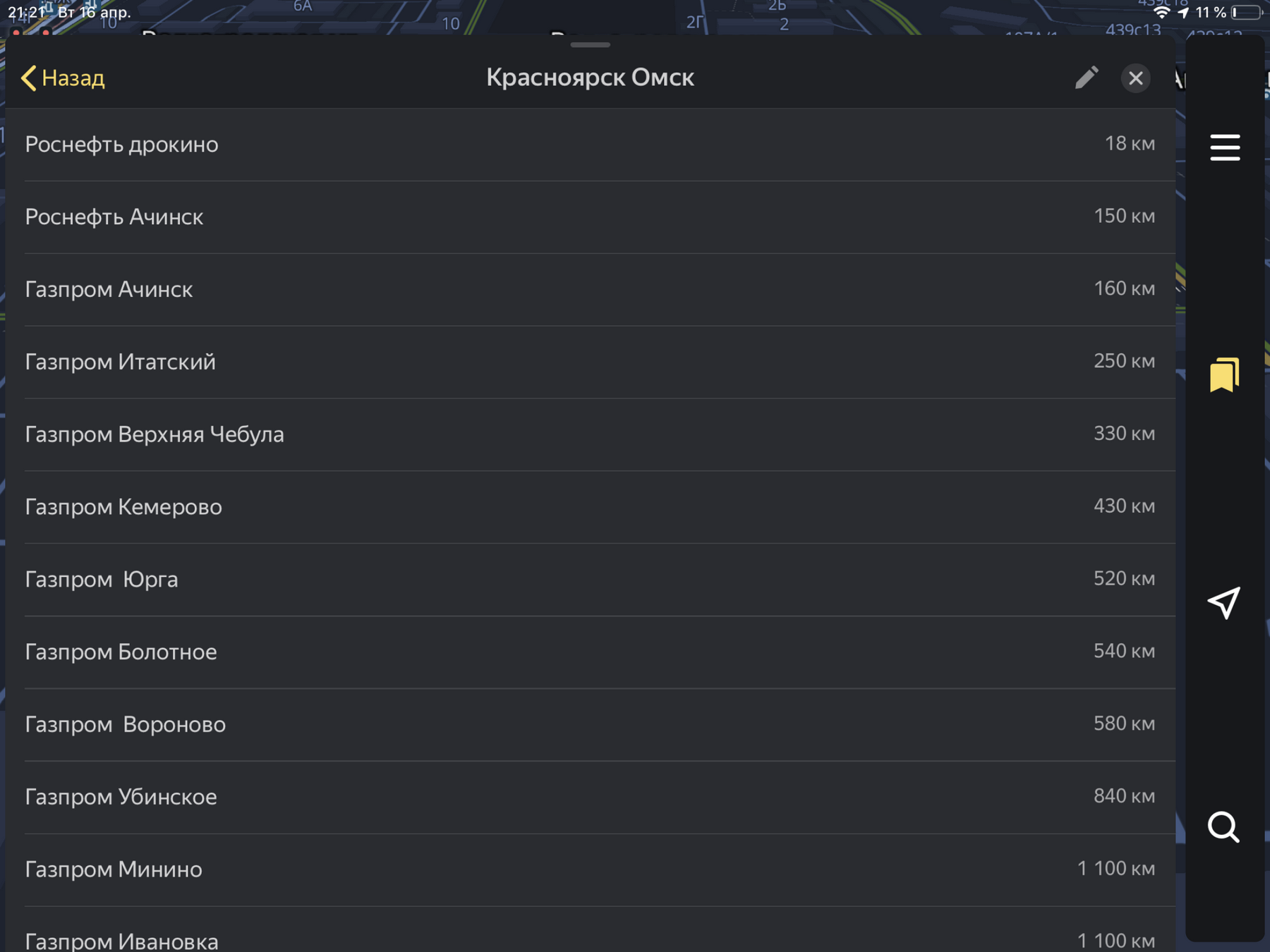Screen dimensions: 1270x952
Task: Tap the Газпром Вороново entry
Action: (x=590, y=725)
